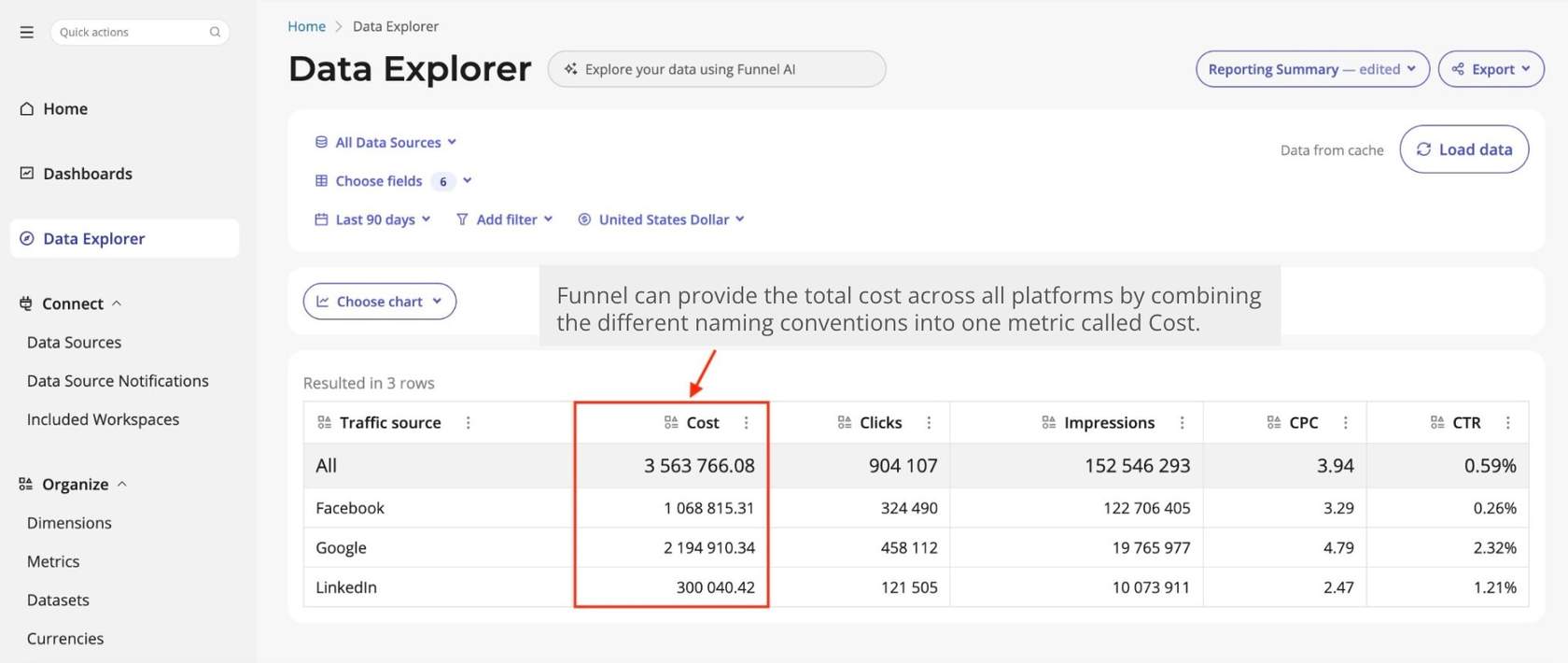1568x663 pixels.
Task: Open the hamburger menu icon
Action: (27, 32)
